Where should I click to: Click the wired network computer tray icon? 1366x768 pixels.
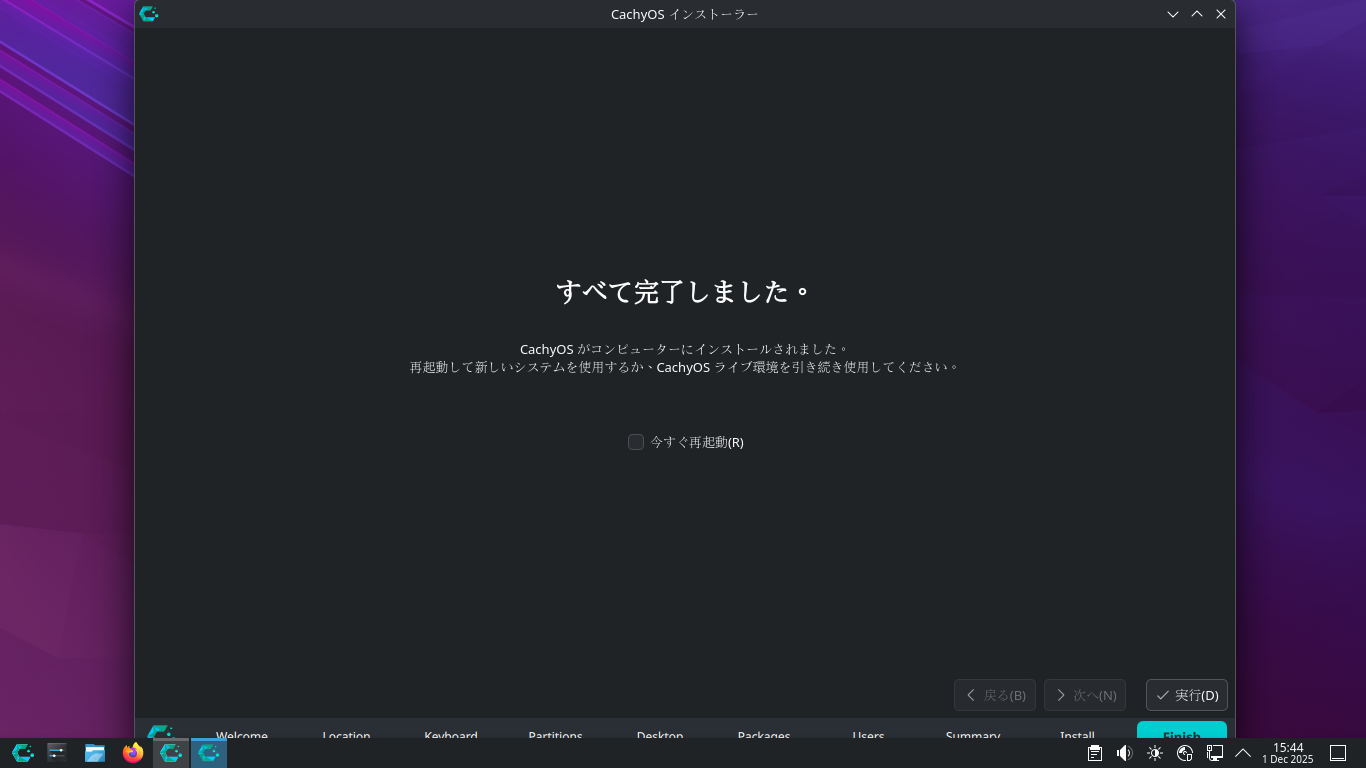tap(1215, 753)
